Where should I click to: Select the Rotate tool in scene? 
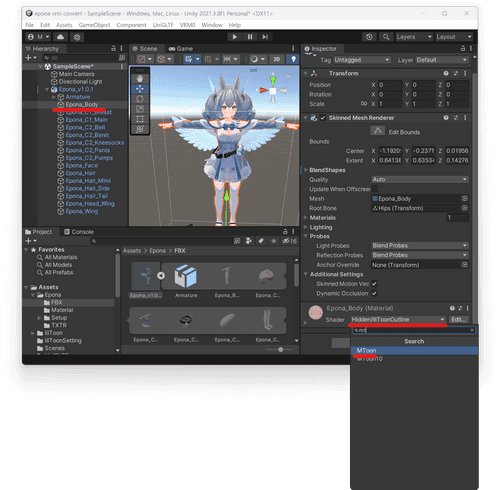(140, 99)
